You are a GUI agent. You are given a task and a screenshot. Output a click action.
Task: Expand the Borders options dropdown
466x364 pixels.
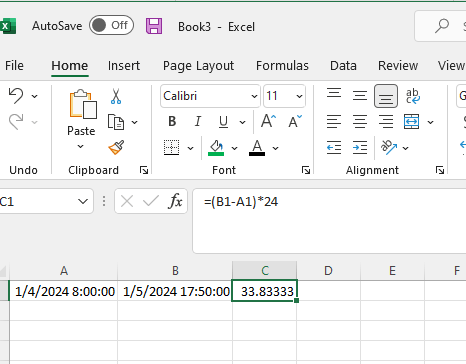coord(190,148)
